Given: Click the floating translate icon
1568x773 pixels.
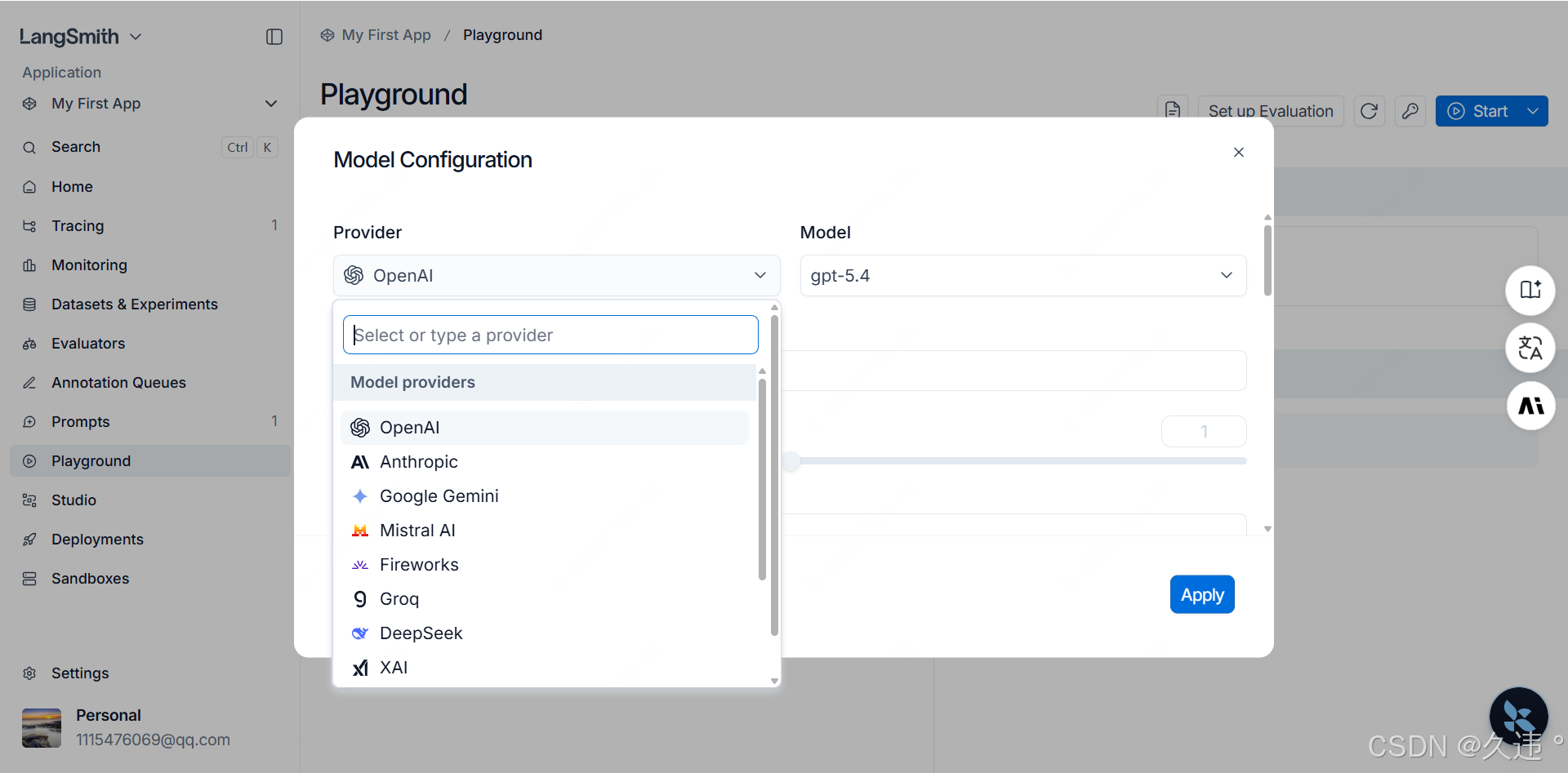Looking at the screenshot, I should (1530, 349).
